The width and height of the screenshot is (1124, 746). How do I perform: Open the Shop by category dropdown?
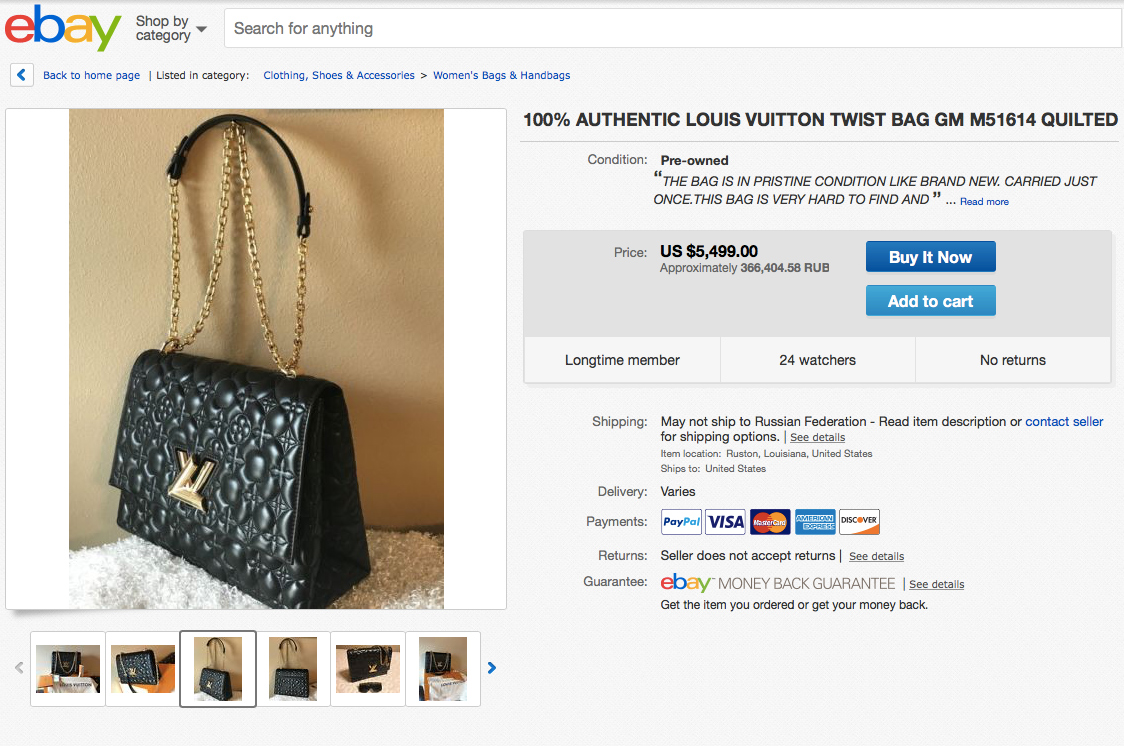click(171, 28)
